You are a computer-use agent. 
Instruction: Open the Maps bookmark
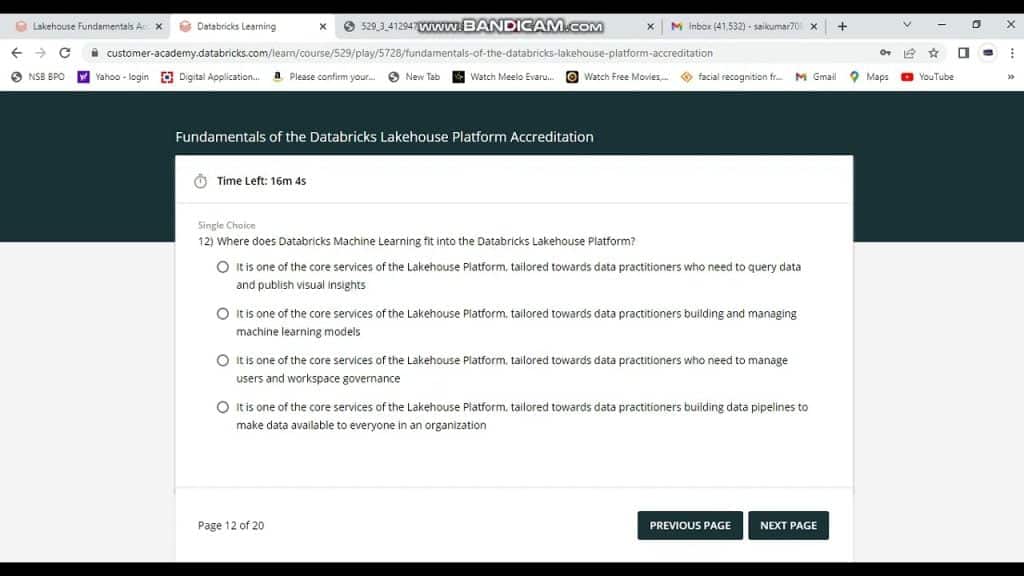(869, 76)
